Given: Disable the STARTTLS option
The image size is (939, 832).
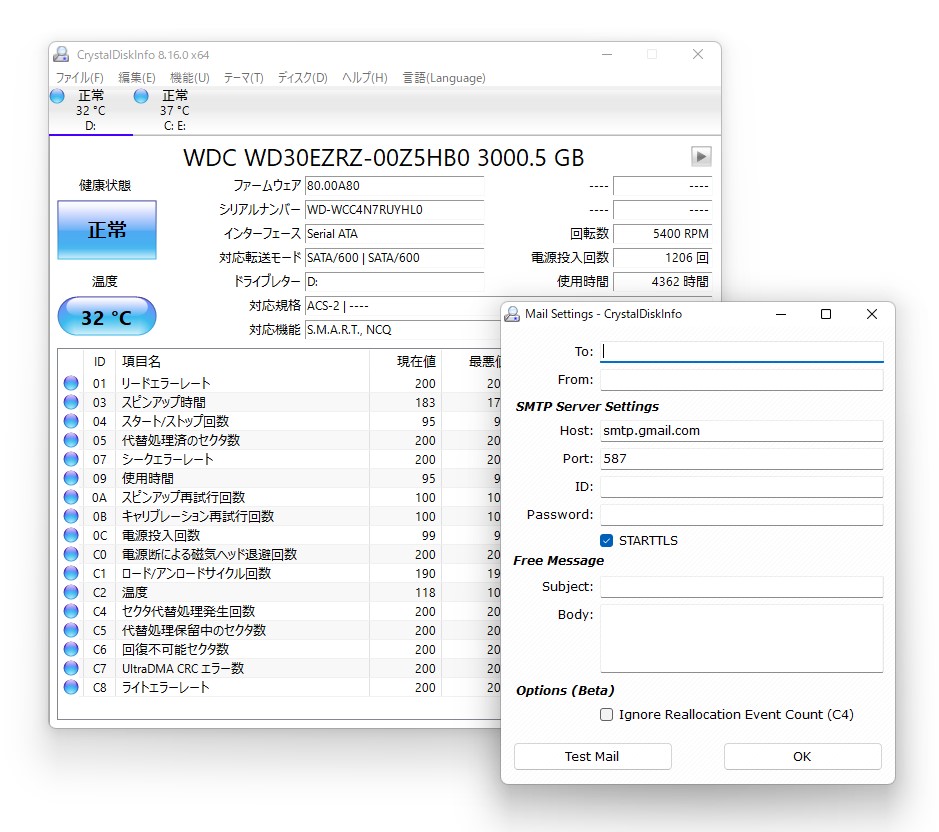Looking at the screenshot, I should pos(605,539).
